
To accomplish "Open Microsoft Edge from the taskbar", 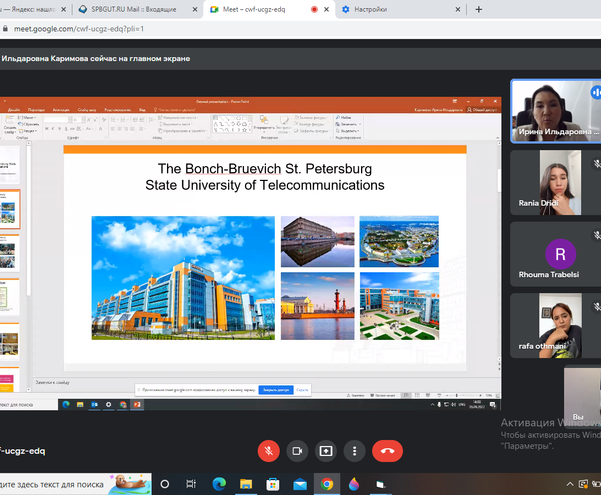I will click(x=221, y=485).
